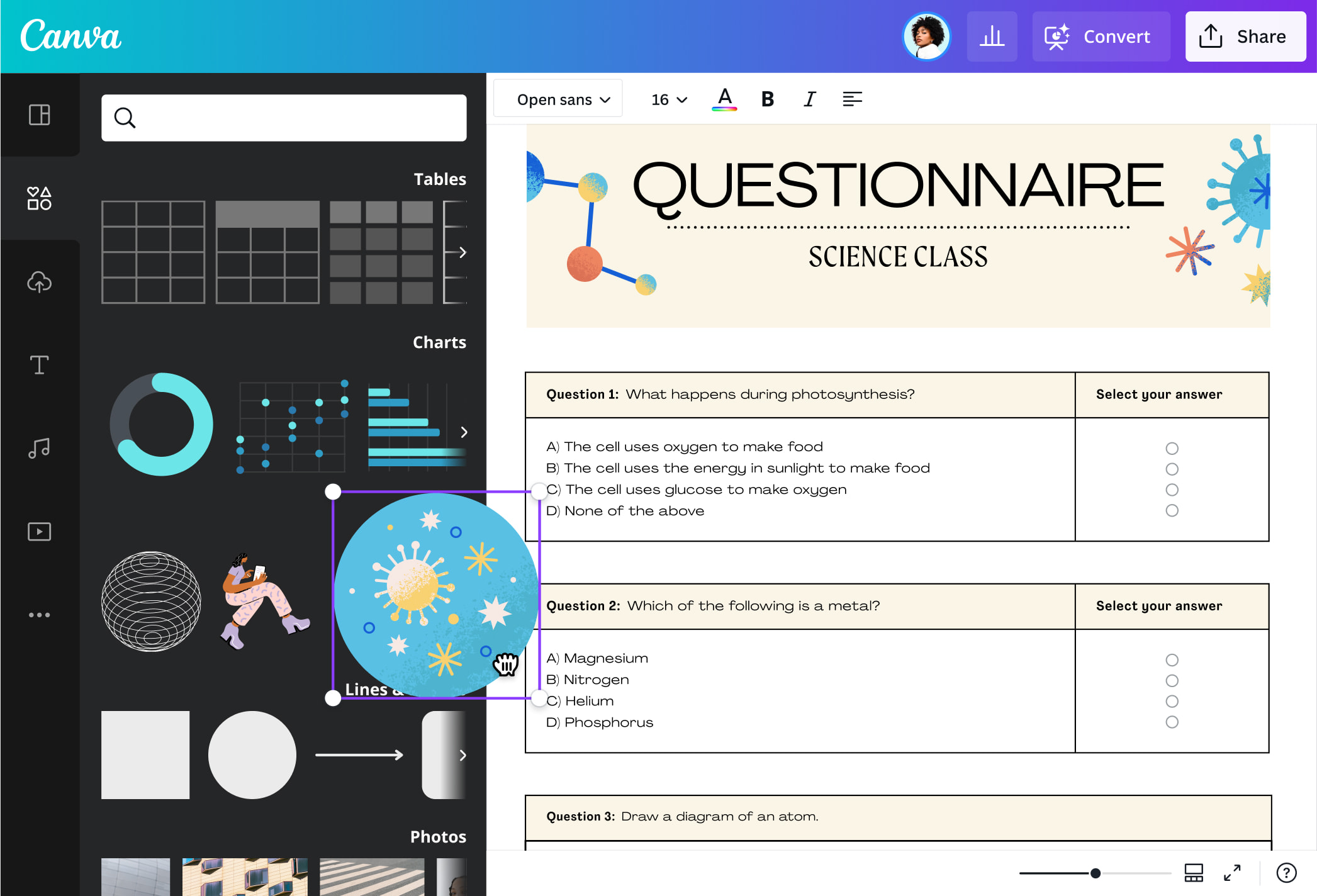Open the font size dropdown showing 16
The image size is (1317, 896).
(x=668, y=99)
